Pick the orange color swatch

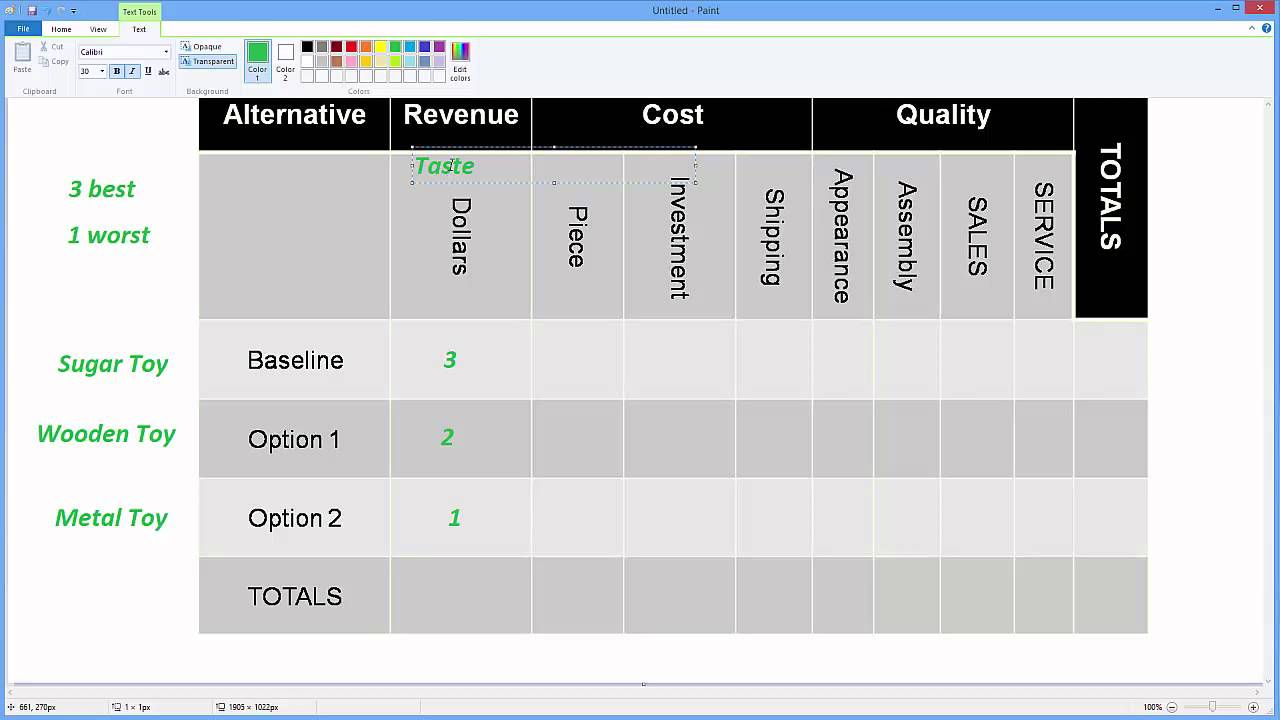tap(366, 47)
